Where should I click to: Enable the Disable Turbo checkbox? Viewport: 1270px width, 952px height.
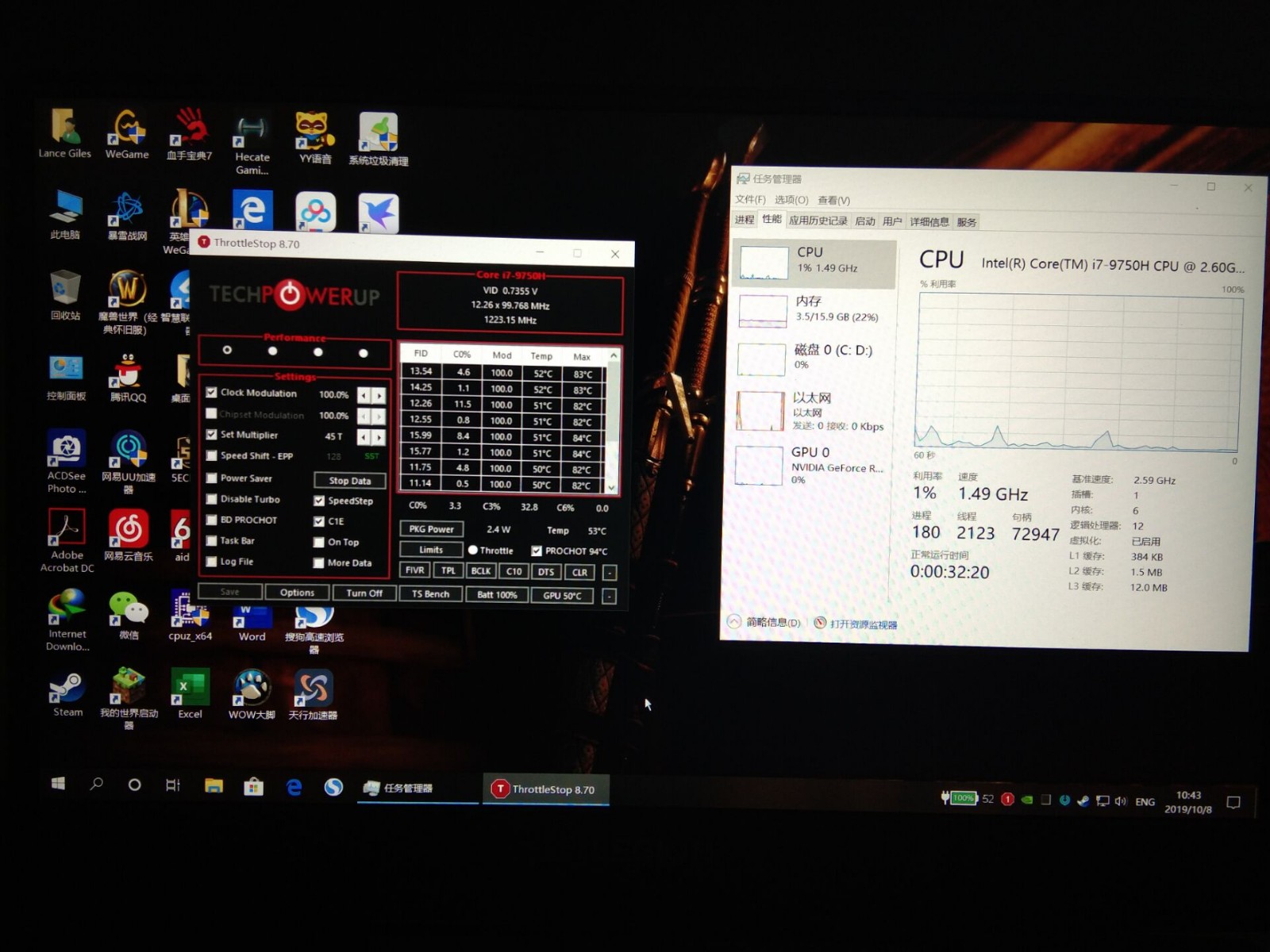click(x=211, y=499)
